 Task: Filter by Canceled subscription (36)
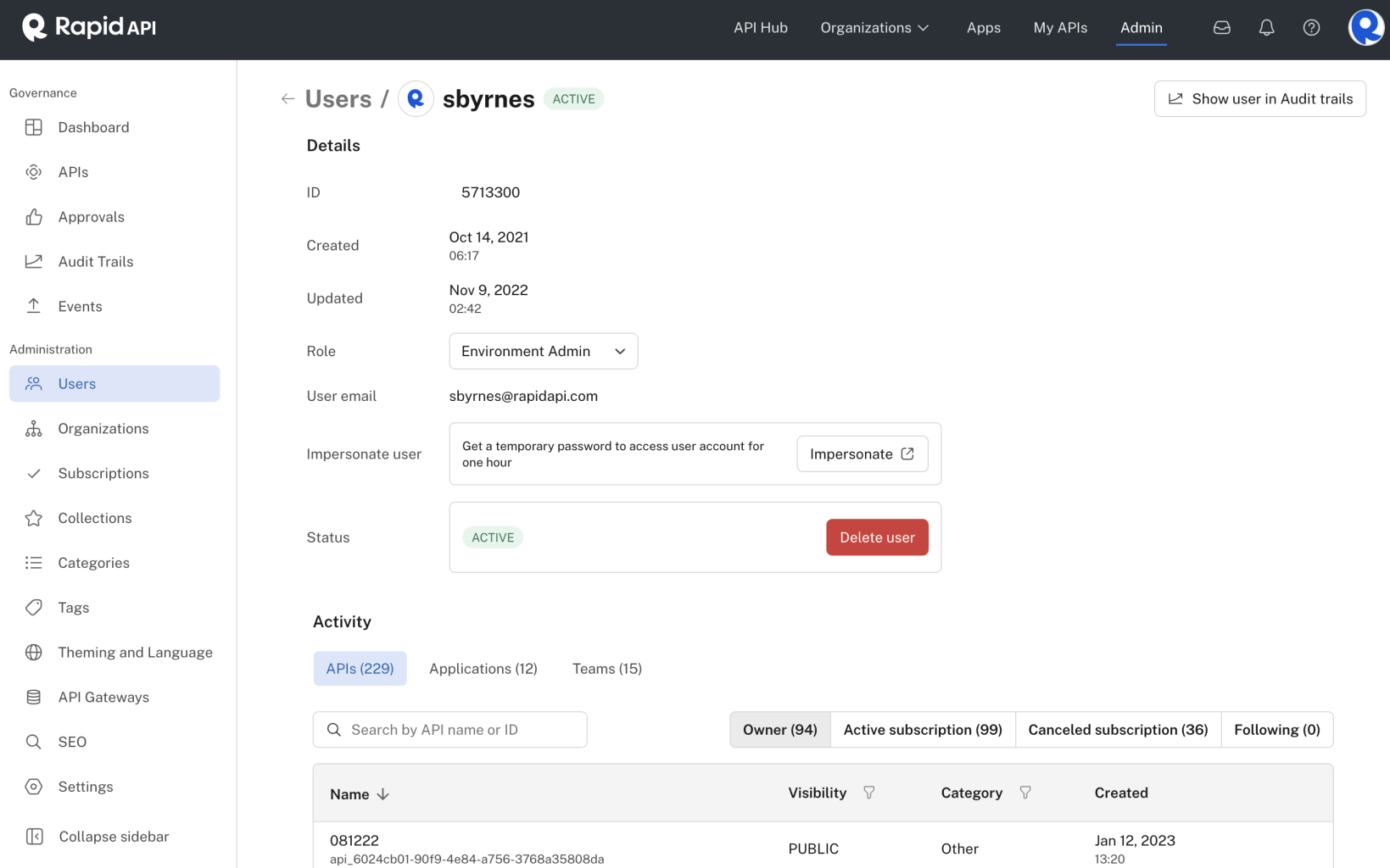click(1118, 730)
